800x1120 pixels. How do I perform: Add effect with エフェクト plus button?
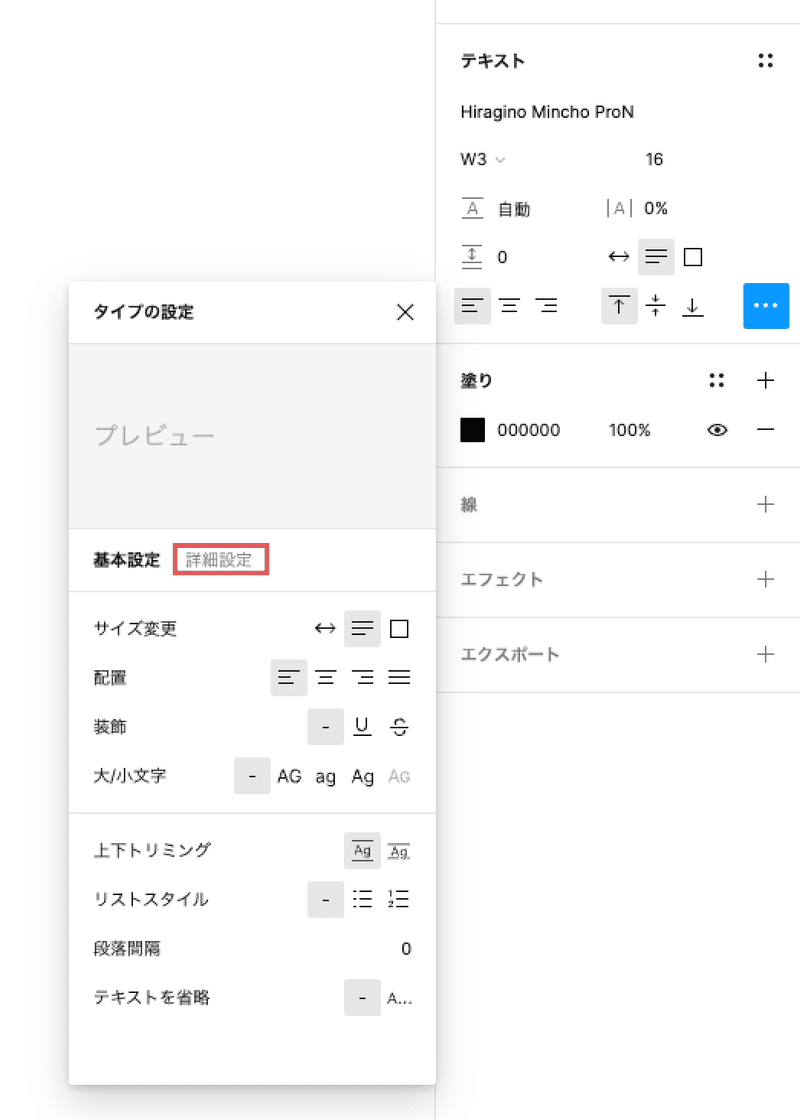pos(765,579)
